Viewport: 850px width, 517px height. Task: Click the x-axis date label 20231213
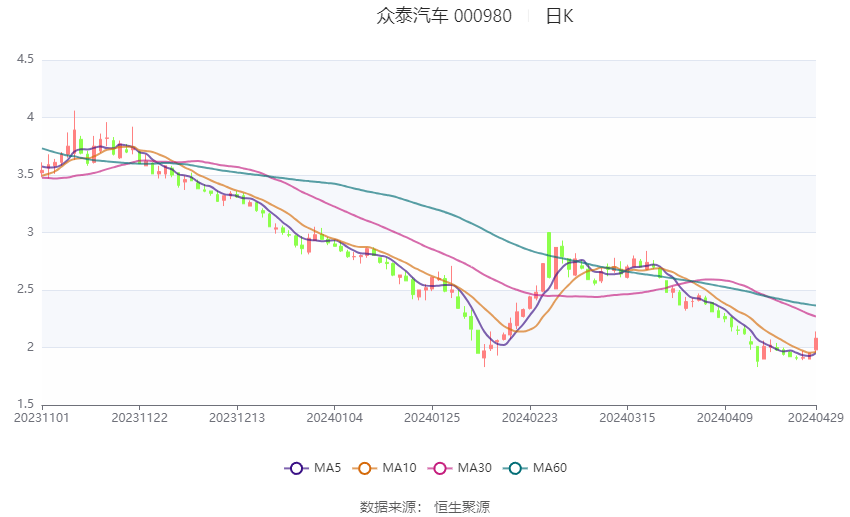237,418
